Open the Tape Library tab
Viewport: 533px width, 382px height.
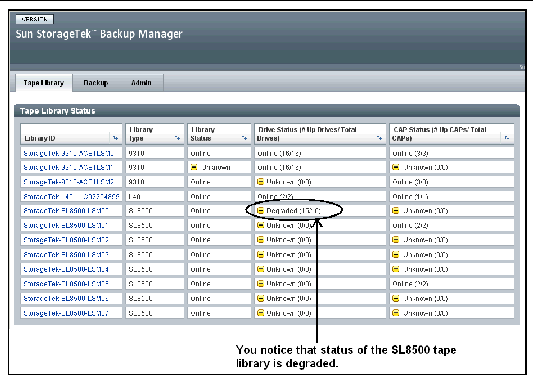pos(44,83)
